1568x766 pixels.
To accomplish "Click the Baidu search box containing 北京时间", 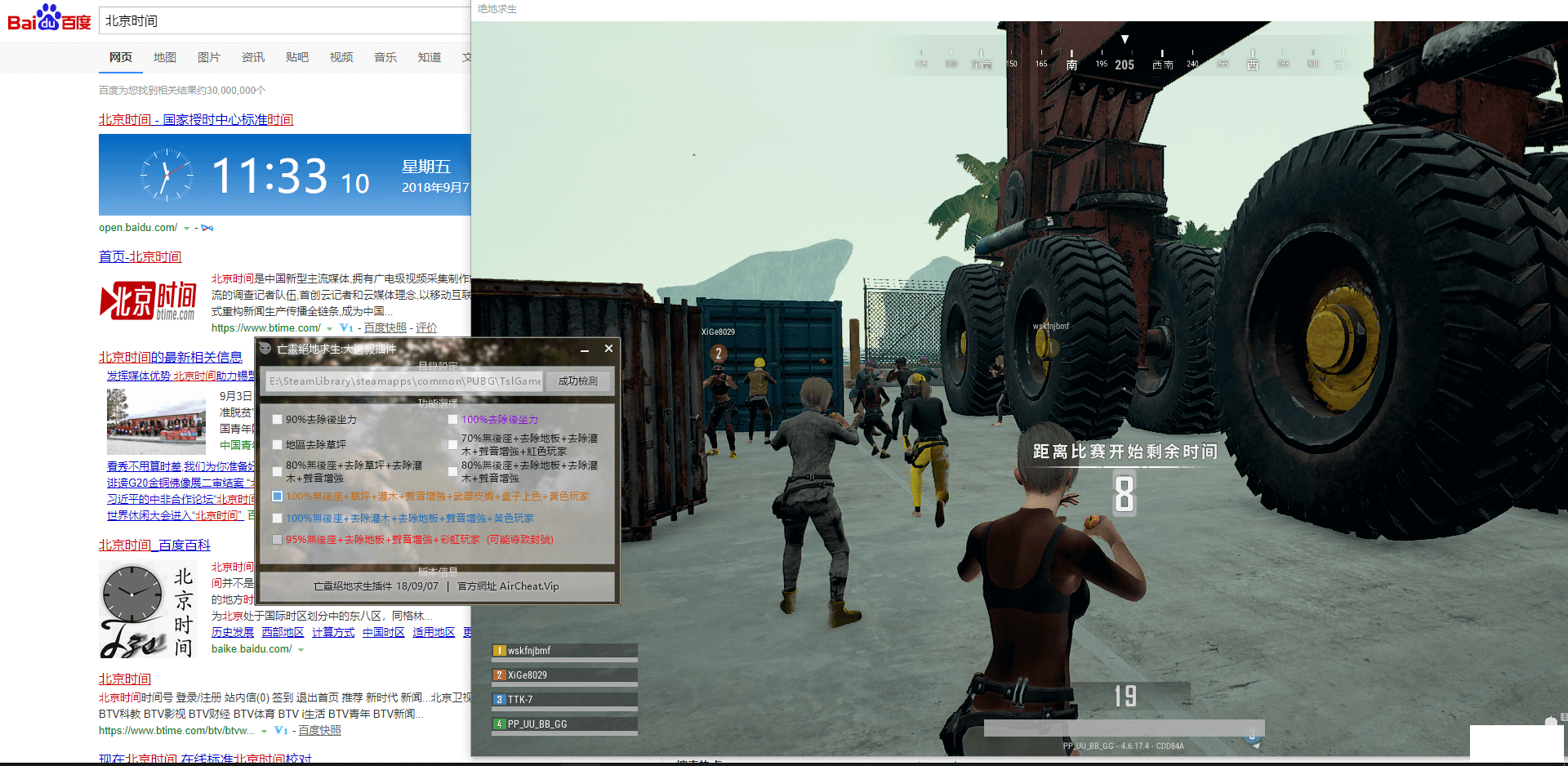I will pyautogui.click(x=284, y=20).
